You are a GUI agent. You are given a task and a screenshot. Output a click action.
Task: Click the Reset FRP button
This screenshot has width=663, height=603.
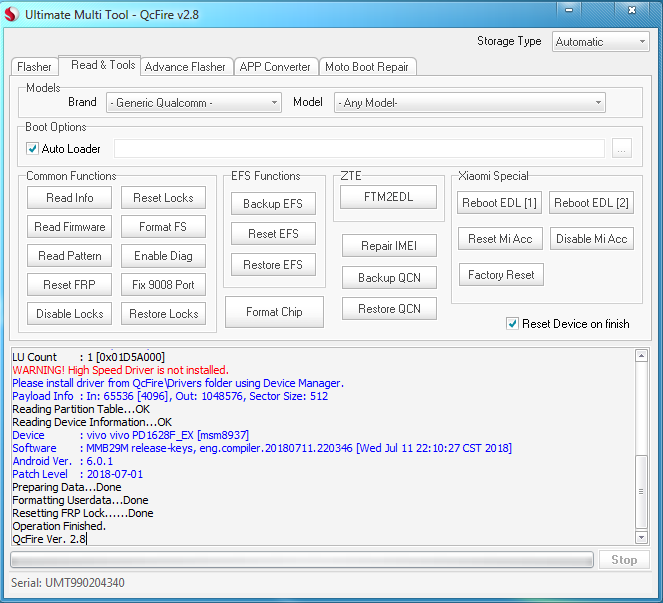tap(69, 285)
